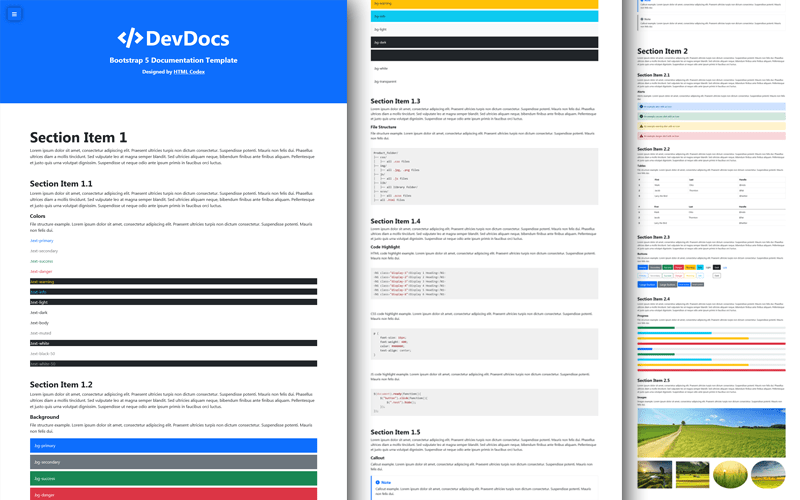Select the cyan .bg-info color bar
Image resolution: width=800 pixels, height=500 pixels.
[x=484, y=16]
